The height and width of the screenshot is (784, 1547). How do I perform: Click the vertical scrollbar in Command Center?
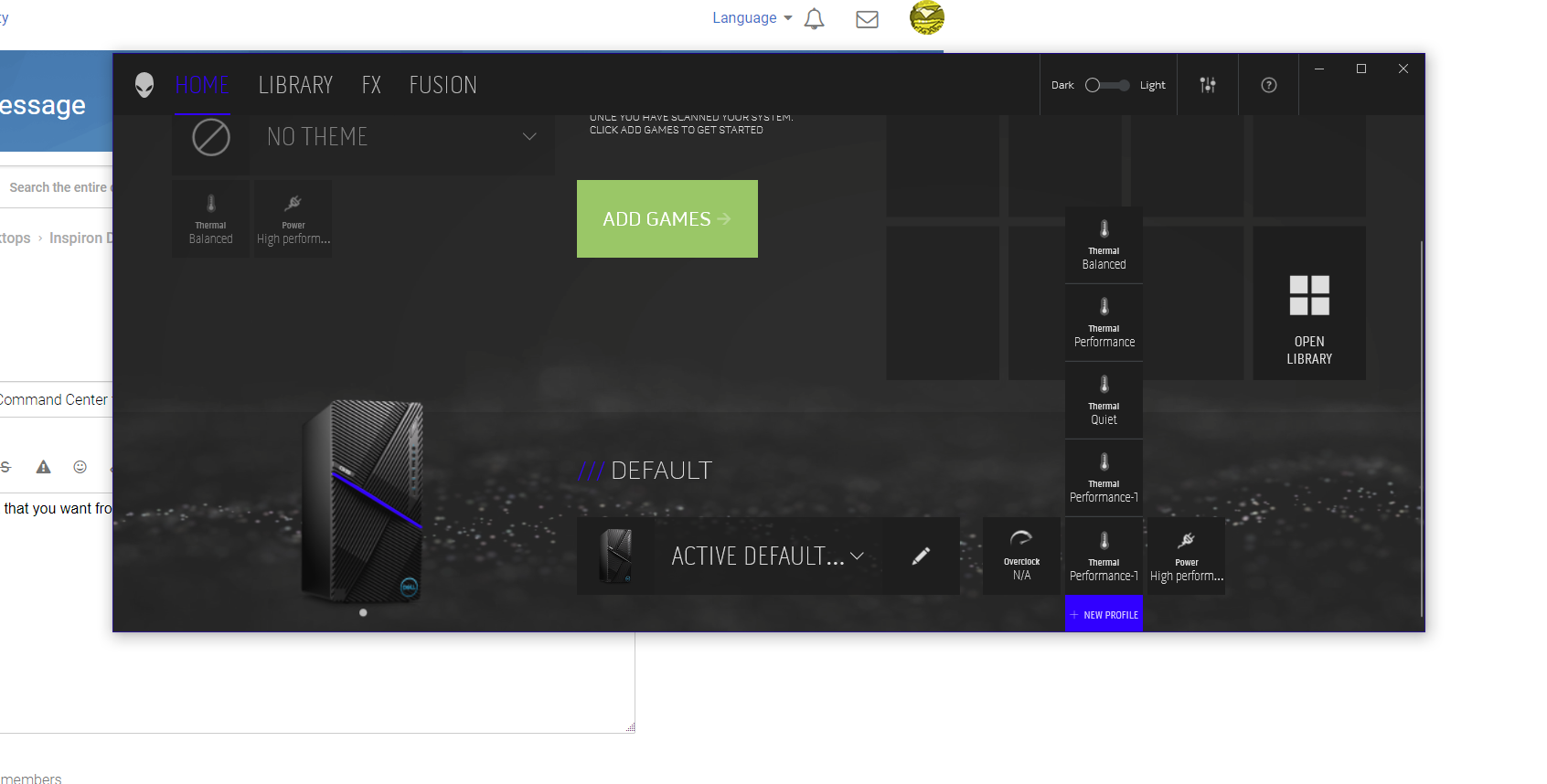[x=1422, y=429]
